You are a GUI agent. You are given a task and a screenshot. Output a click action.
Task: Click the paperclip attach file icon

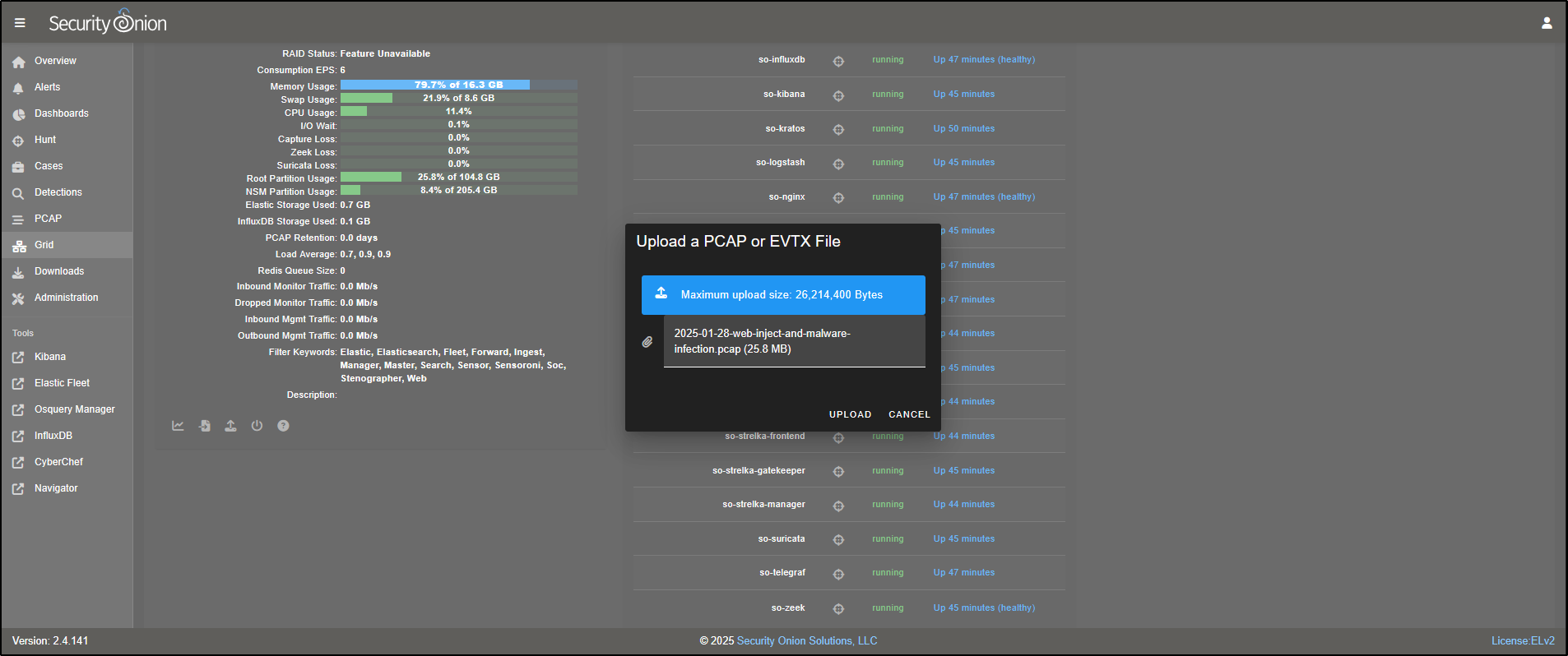[x=647, y=342]
